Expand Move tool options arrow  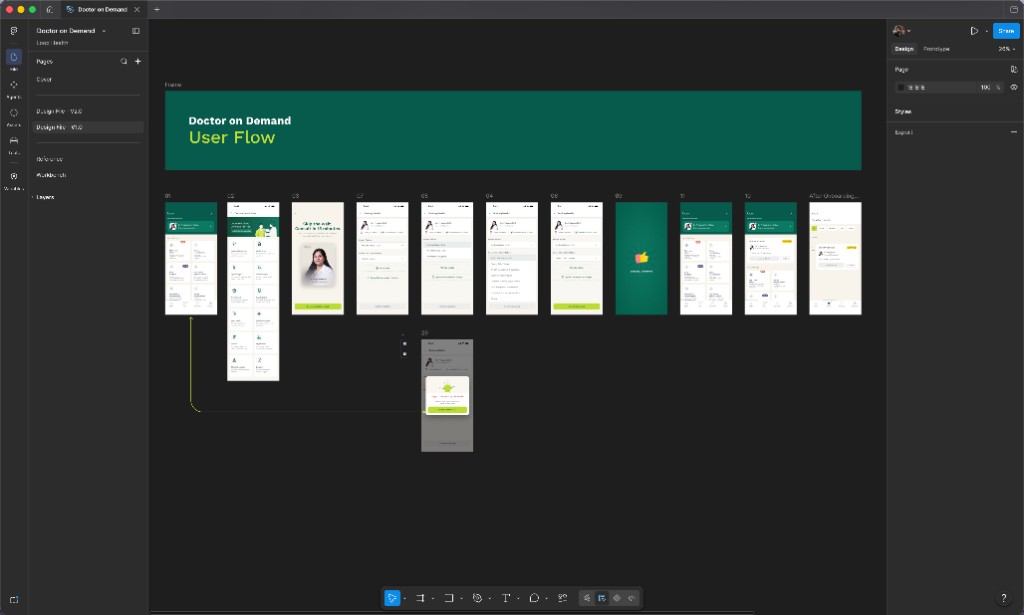(404, 599)
